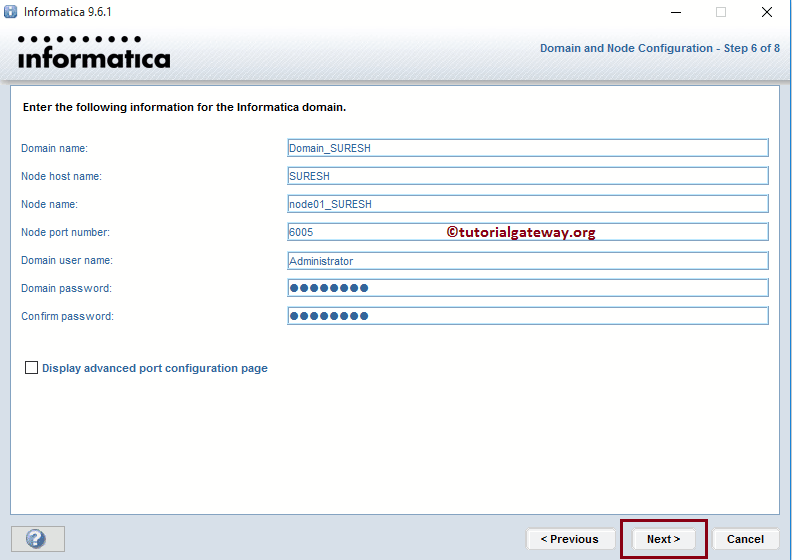Select the Node host name field
Viewport: 792px width, 560px height.
[x=528, y=176]
